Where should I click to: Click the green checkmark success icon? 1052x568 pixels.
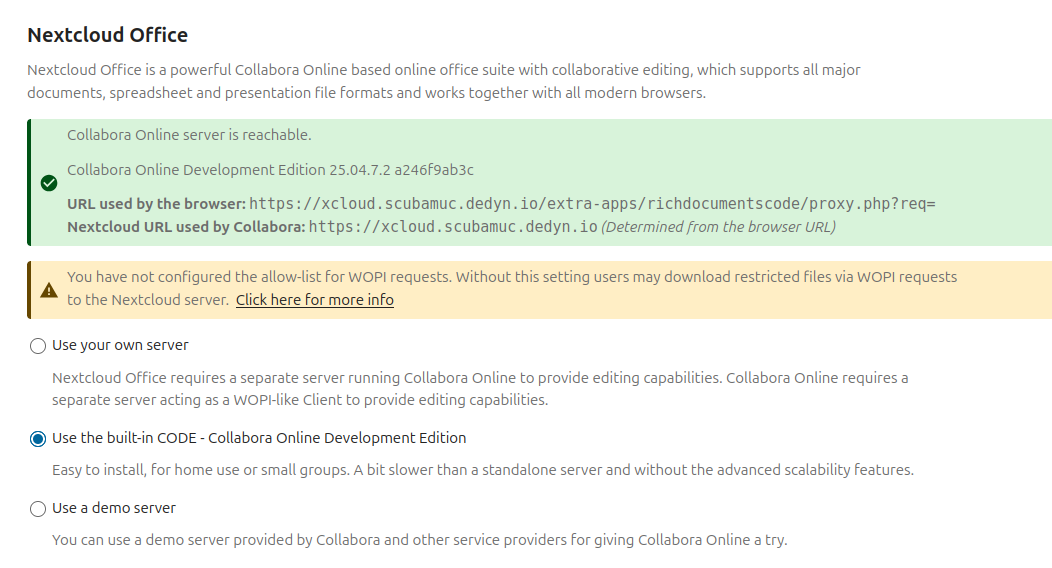click(48, 183)
